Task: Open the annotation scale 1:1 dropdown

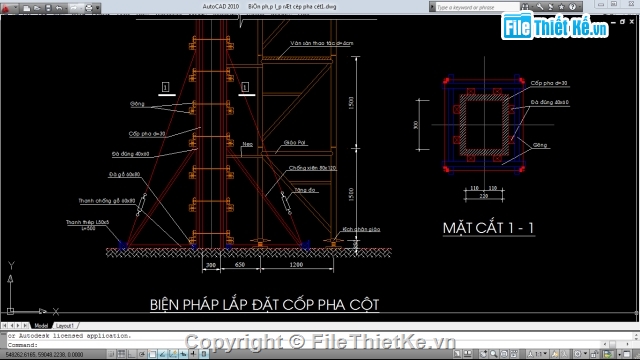Action: click(x=538, y=354)
